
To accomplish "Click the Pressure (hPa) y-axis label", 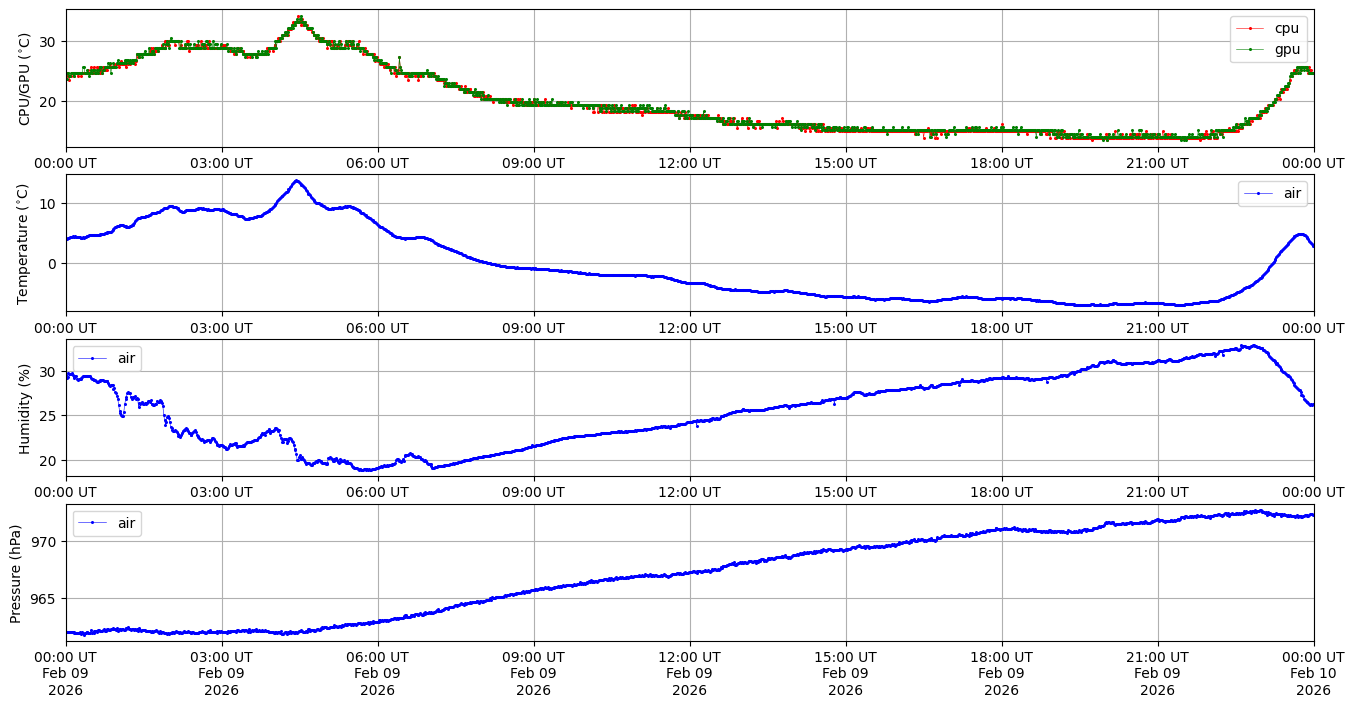I will (17, 573).
